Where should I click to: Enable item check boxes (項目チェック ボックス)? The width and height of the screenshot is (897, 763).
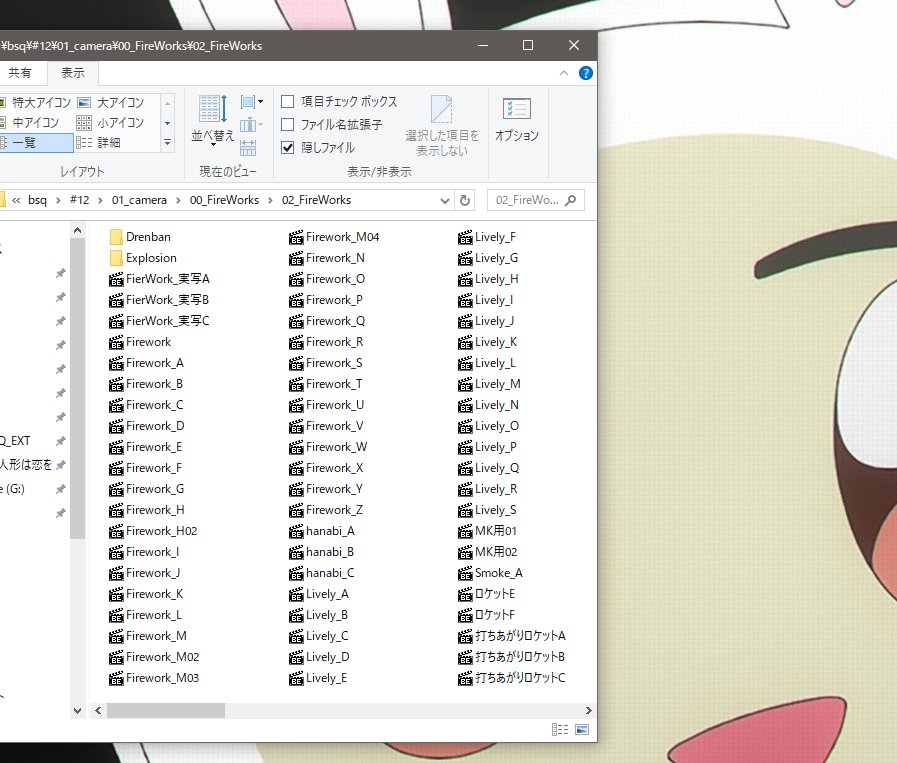[x=288, y=102]
